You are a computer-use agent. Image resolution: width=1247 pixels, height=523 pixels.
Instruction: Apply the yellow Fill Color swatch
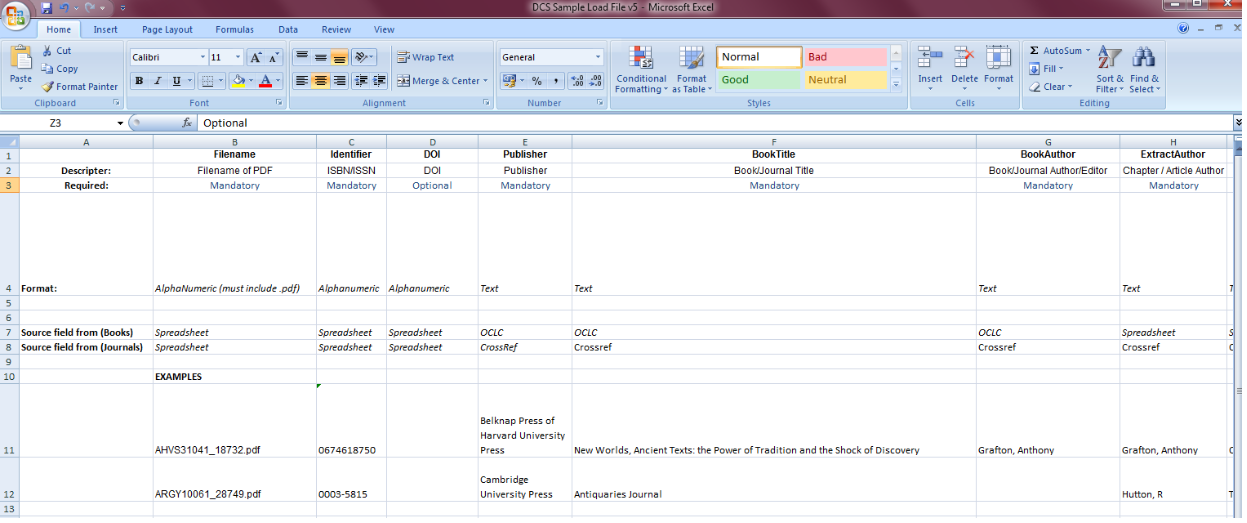[x=237, y=81]
